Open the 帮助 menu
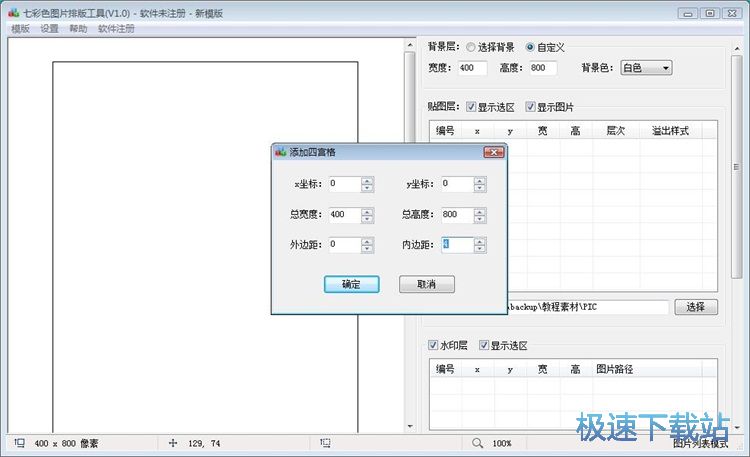Screen dimensions: 750x457 coord(78,29)
